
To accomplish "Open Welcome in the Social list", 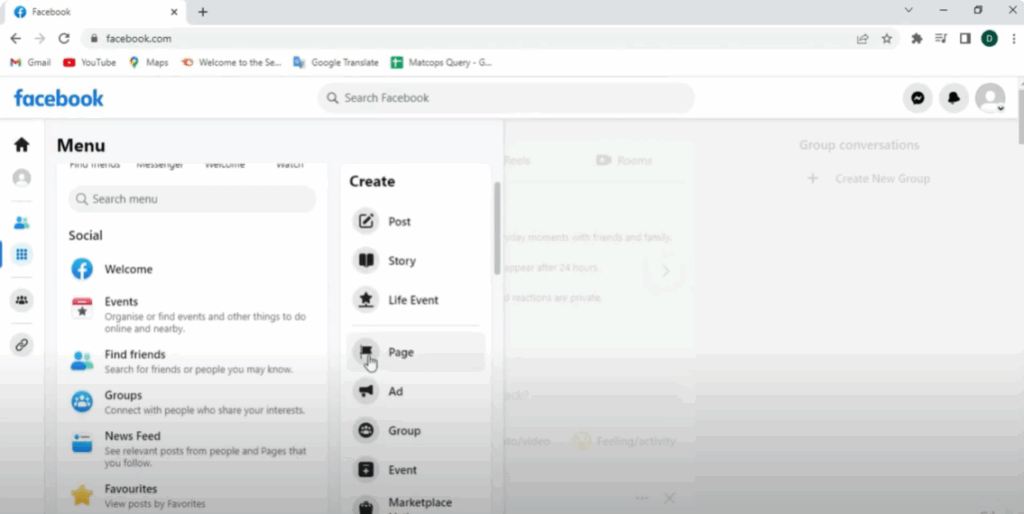I will coord(191,269).
